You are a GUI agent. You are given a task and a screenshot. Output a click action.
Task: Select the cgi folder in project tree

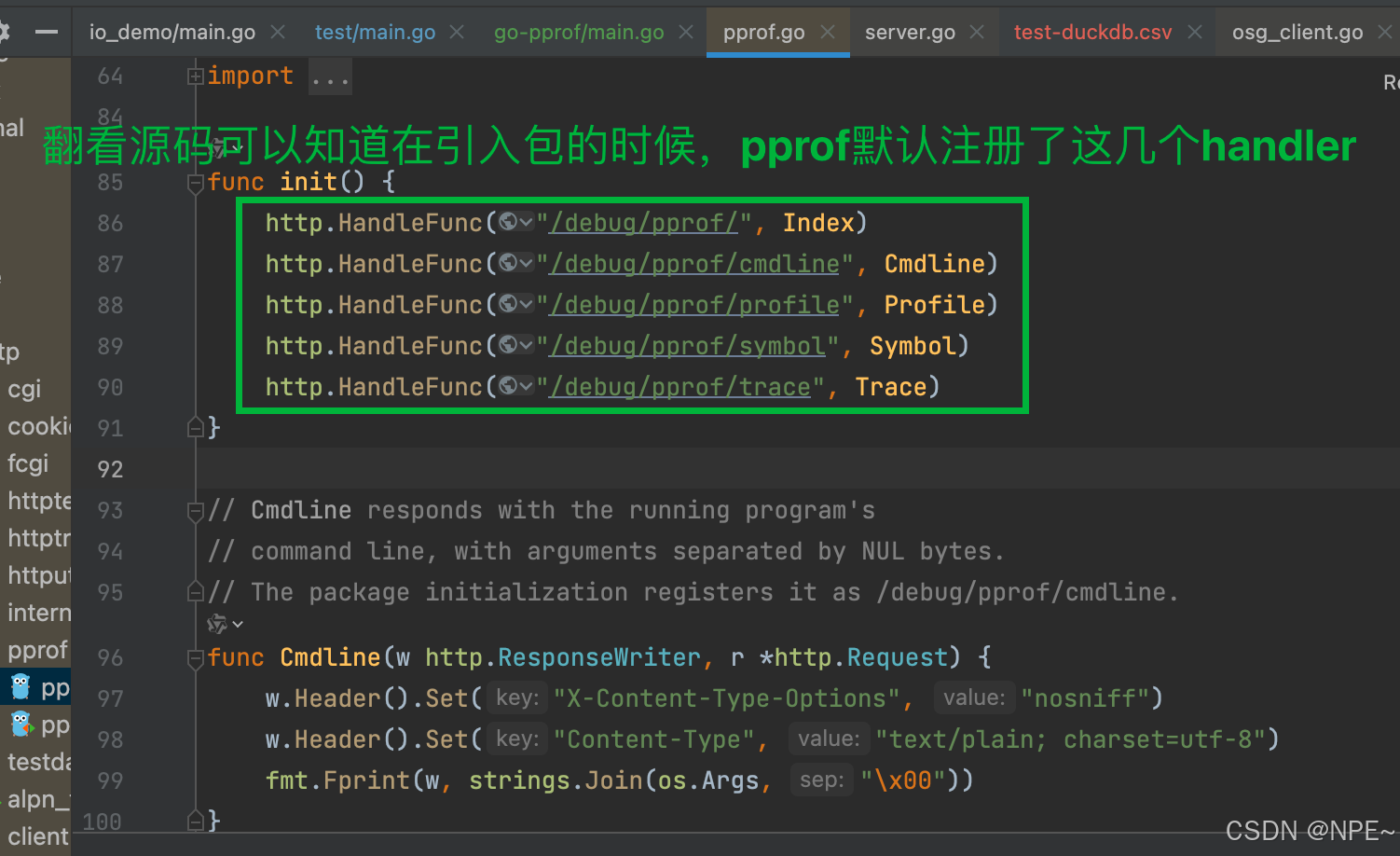pos(24,389)
